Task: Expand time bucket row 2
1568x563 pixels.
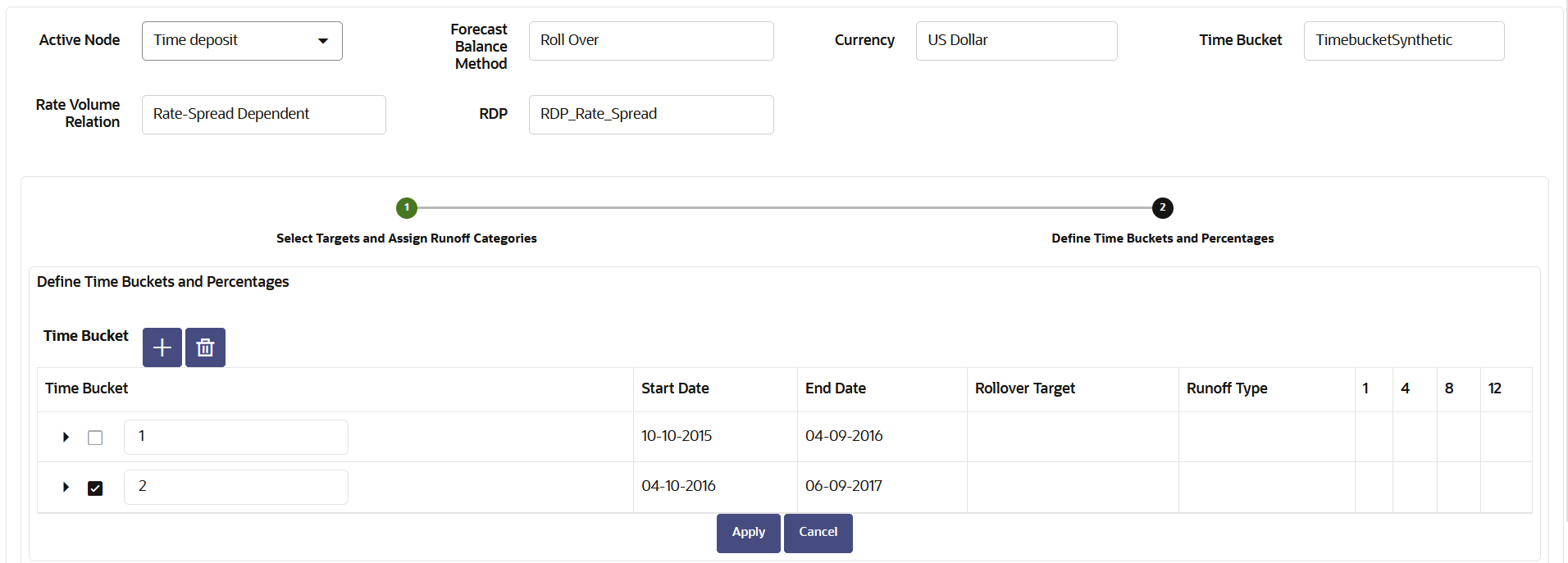Action: (x=66, y=488)
